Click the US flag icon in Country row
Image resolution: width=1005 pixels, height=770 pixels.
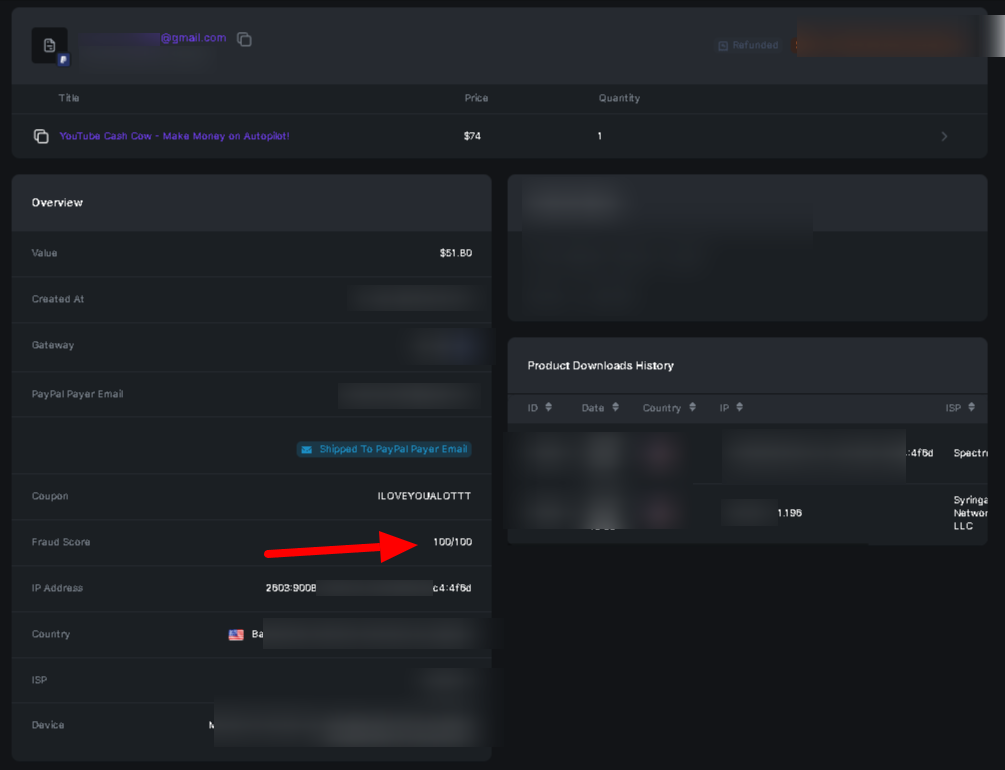tap(236, 635)
